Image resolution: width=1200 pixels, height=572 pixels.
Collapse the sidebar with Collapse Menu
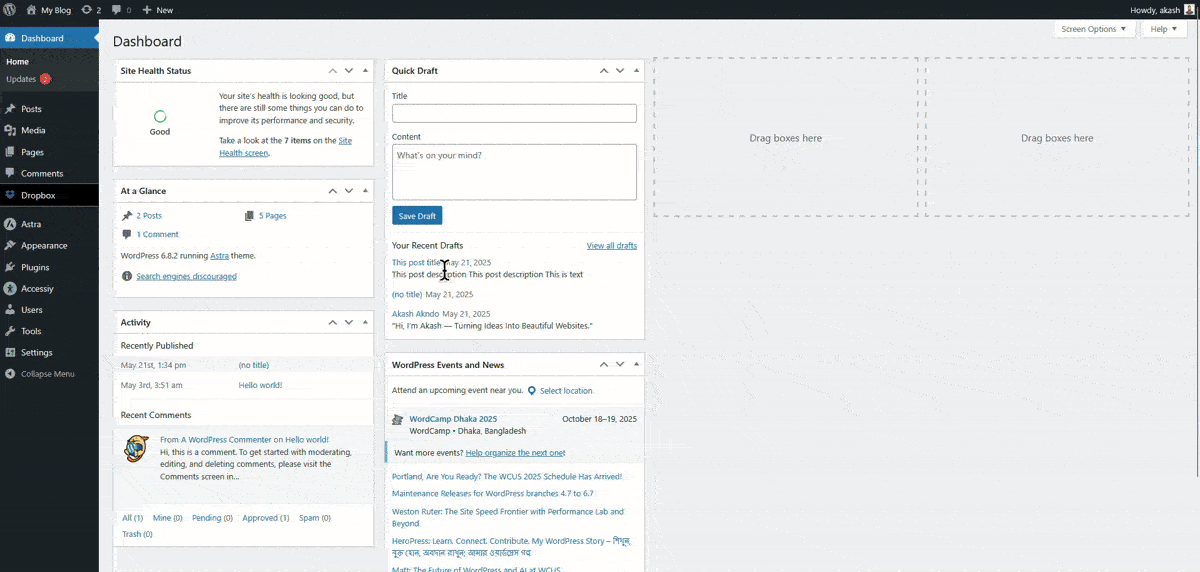coord(47,374)
